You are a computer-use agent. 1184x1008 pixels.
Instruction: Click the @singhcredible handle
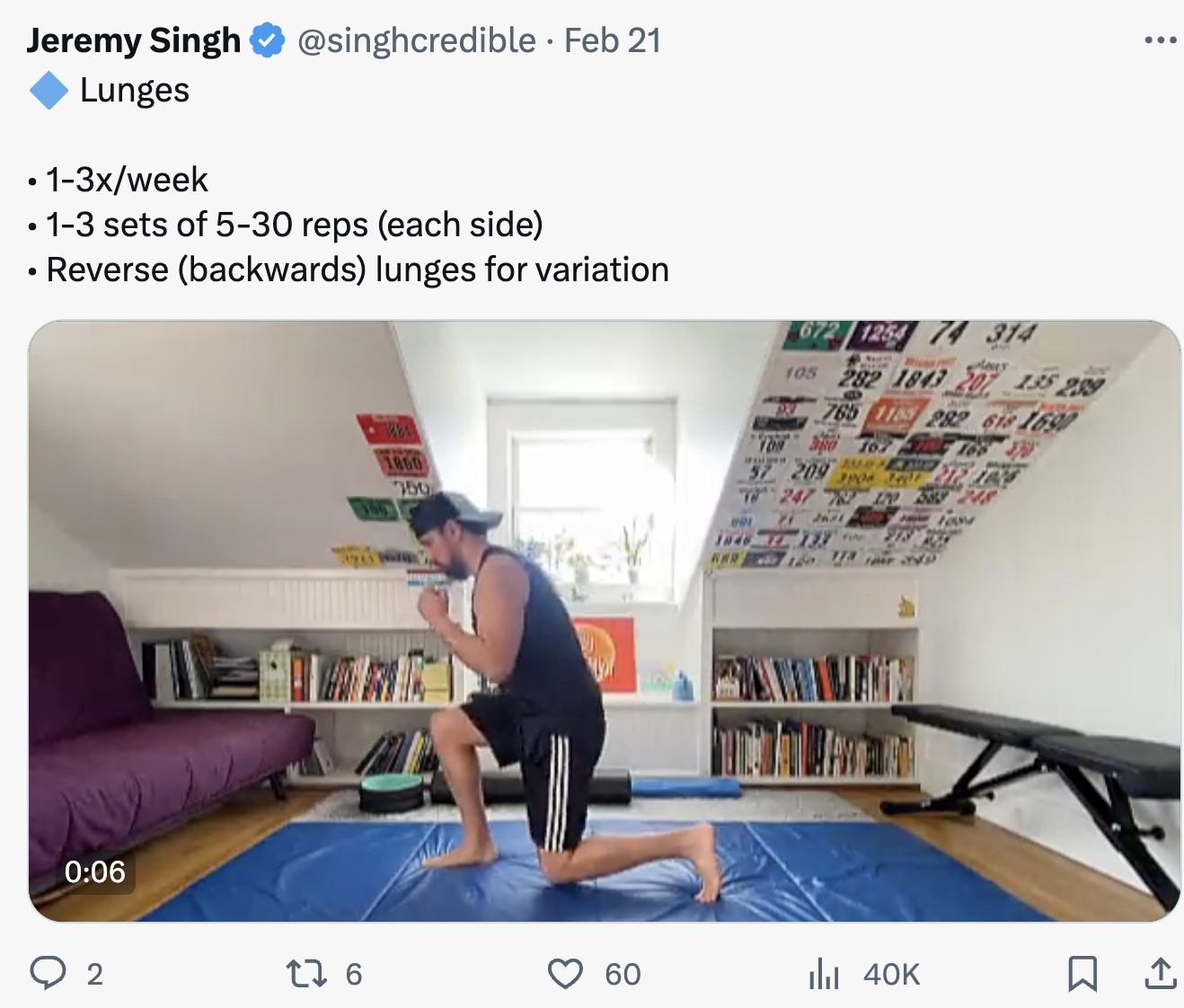417,40
